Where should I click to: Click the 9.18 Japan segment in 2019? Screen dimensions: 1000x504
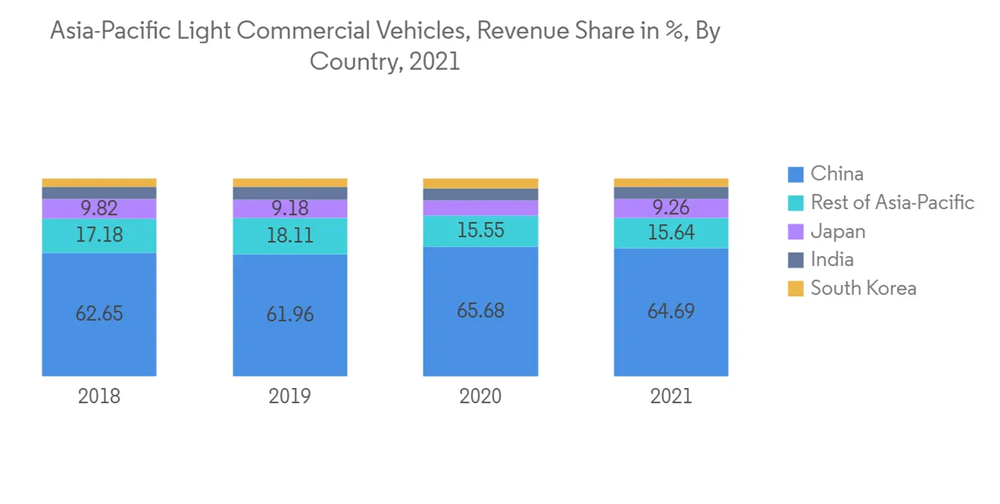click(x=290, y=208)
